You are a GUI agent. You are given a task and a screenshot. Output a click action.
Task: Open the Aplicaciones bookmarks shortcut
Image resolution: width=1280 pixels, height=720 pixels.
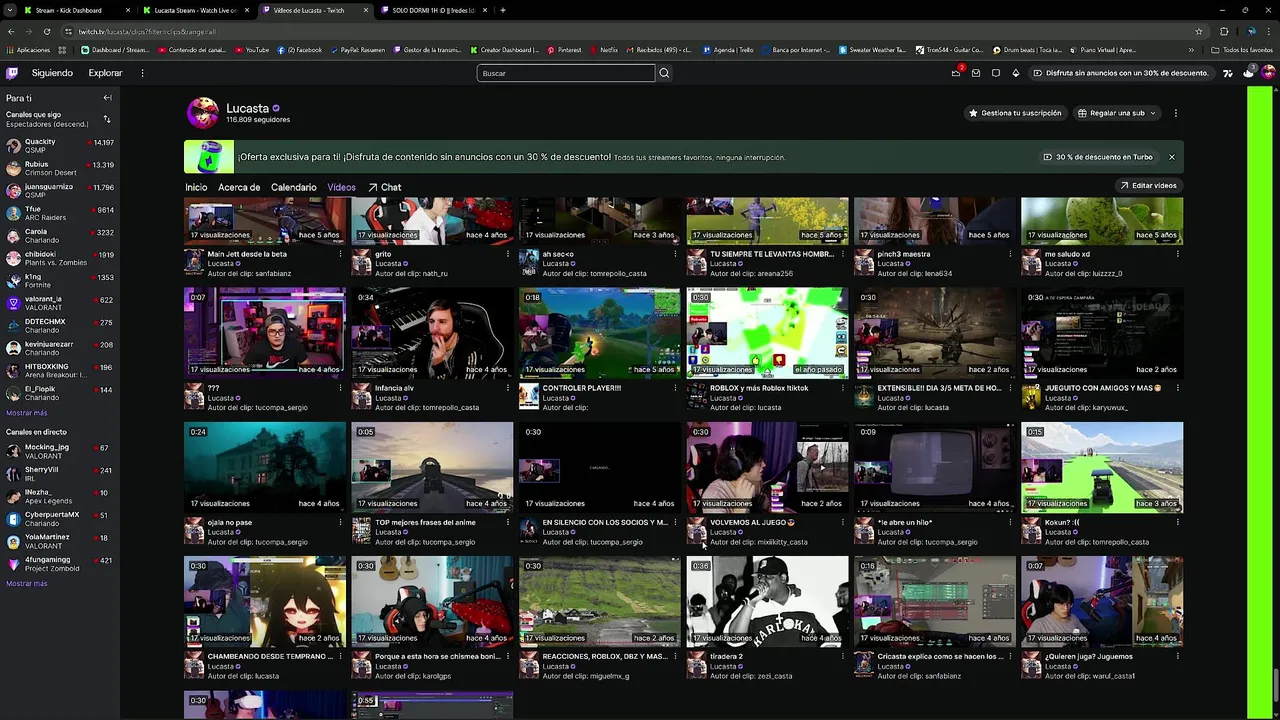[x=28, y=50]
